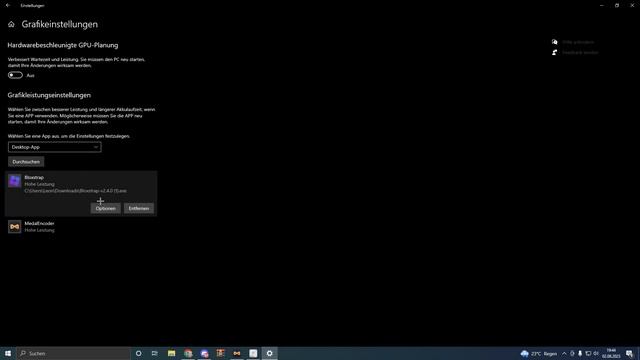Click the microphone tray icon
The image size is (640, 360).
click(x=580, y=353)
